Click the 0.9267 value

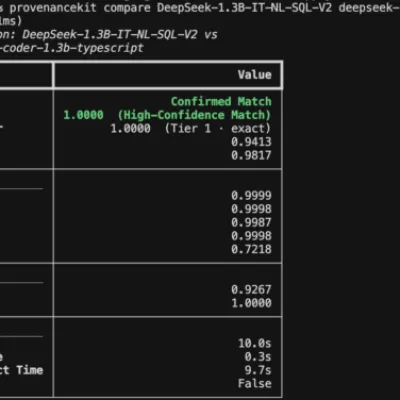(251, 289)
